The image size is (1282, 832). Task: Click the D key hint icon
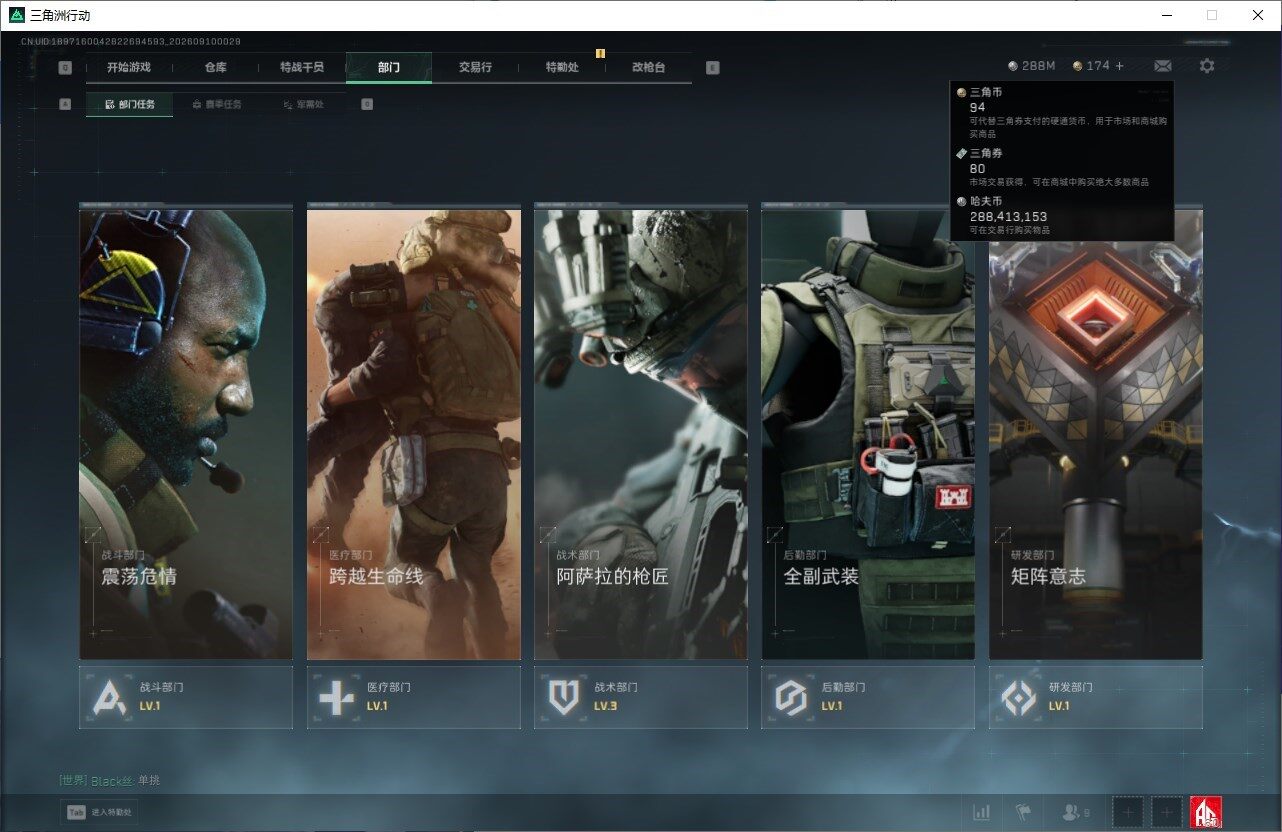[x=367, y=104]
